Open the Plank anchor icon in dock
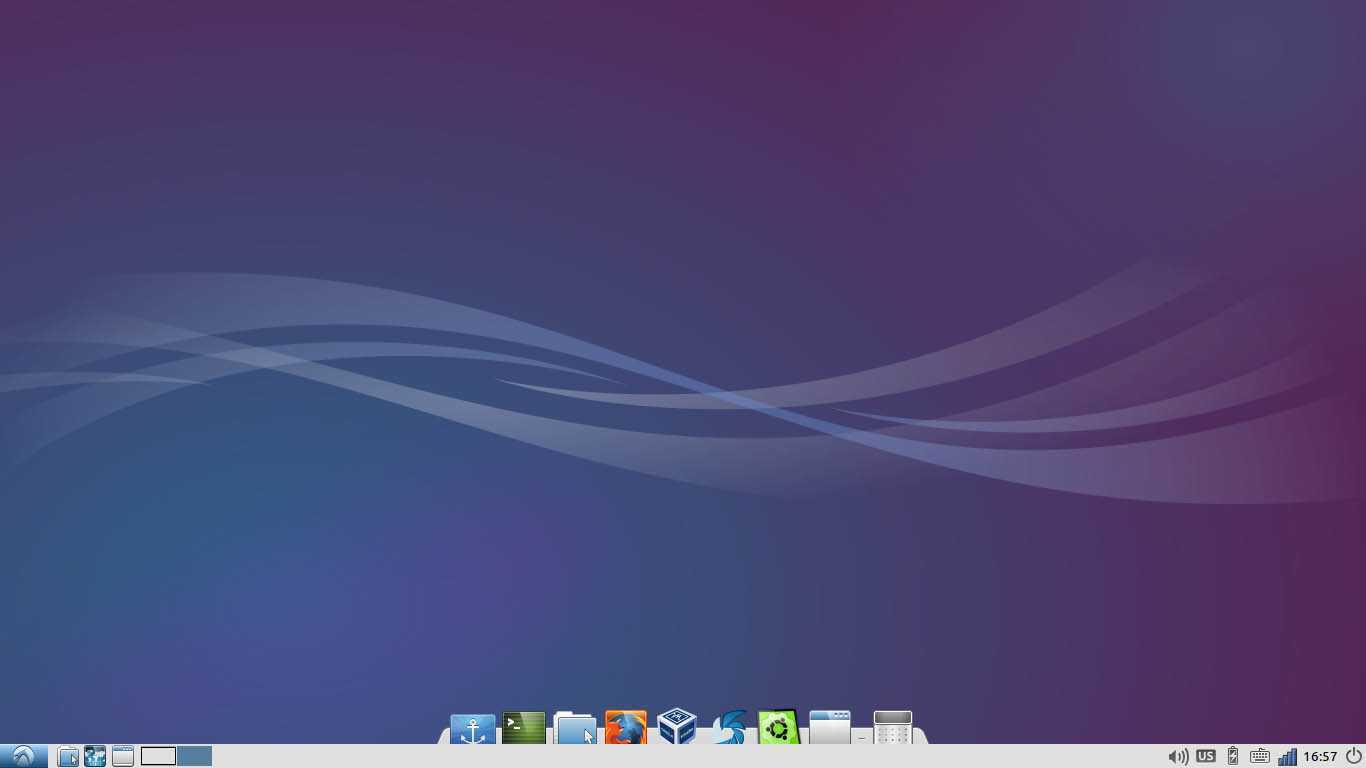 coord(472,729)
